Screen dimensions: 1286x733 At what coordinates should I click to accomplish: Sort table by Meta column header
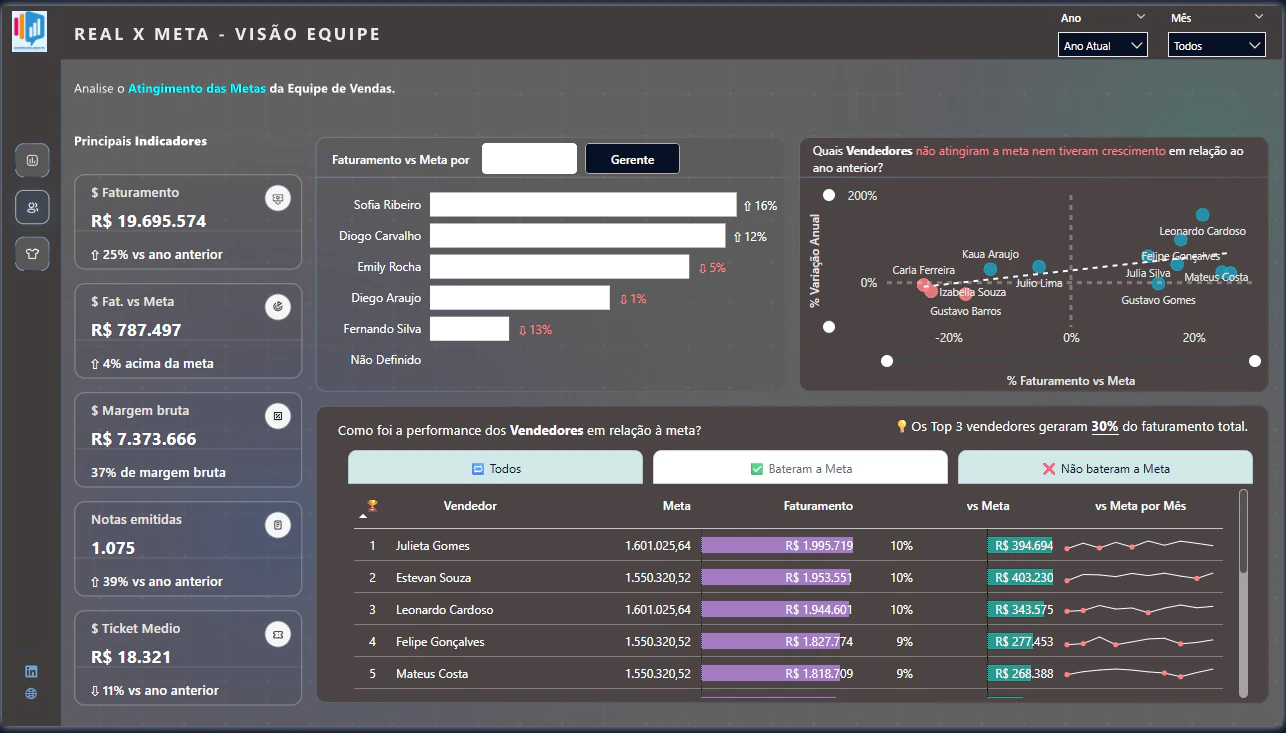[676, 506]
